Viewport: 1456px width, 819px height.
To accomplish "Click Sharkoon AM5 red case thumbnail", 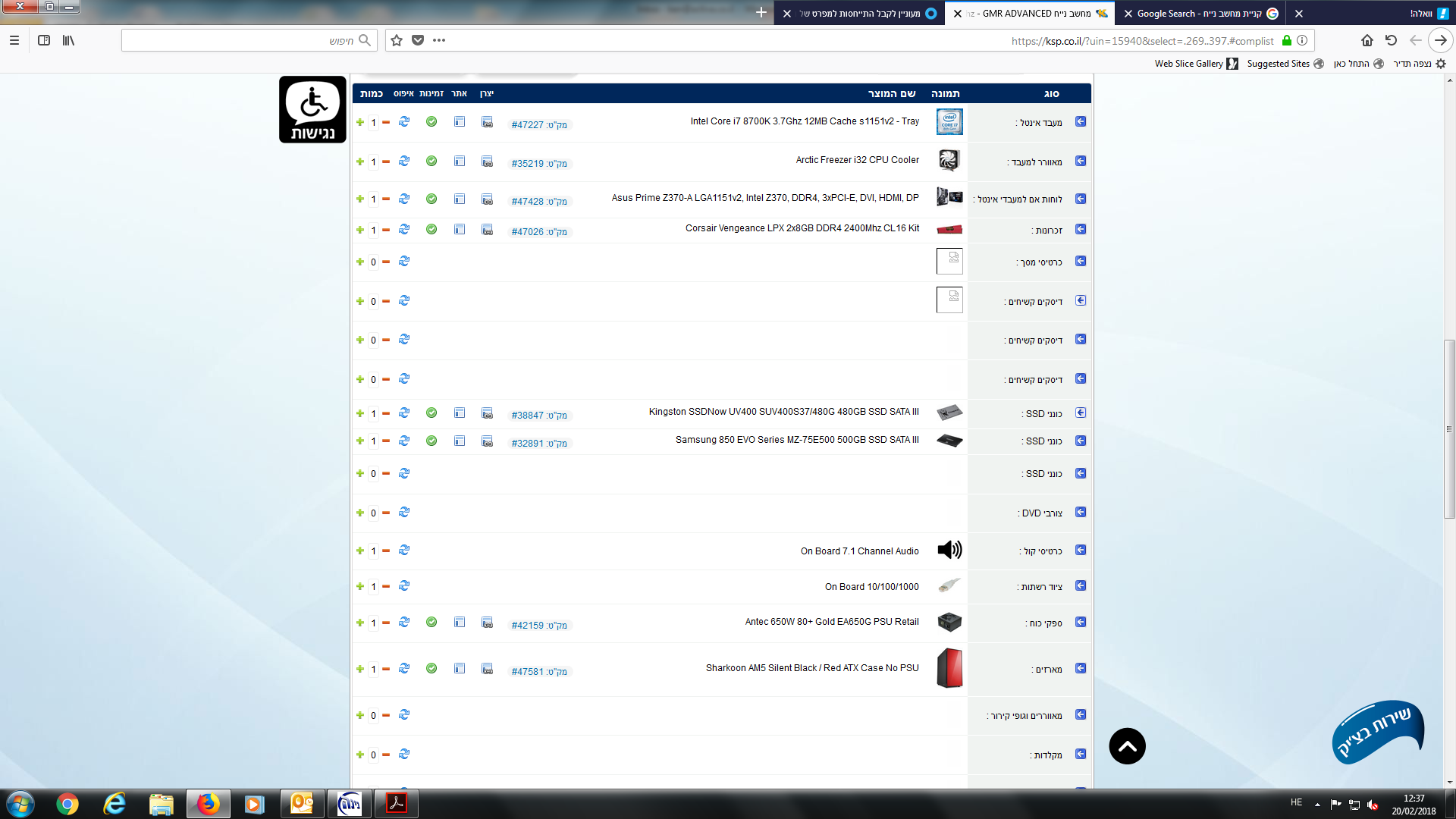I will point(949,668).
